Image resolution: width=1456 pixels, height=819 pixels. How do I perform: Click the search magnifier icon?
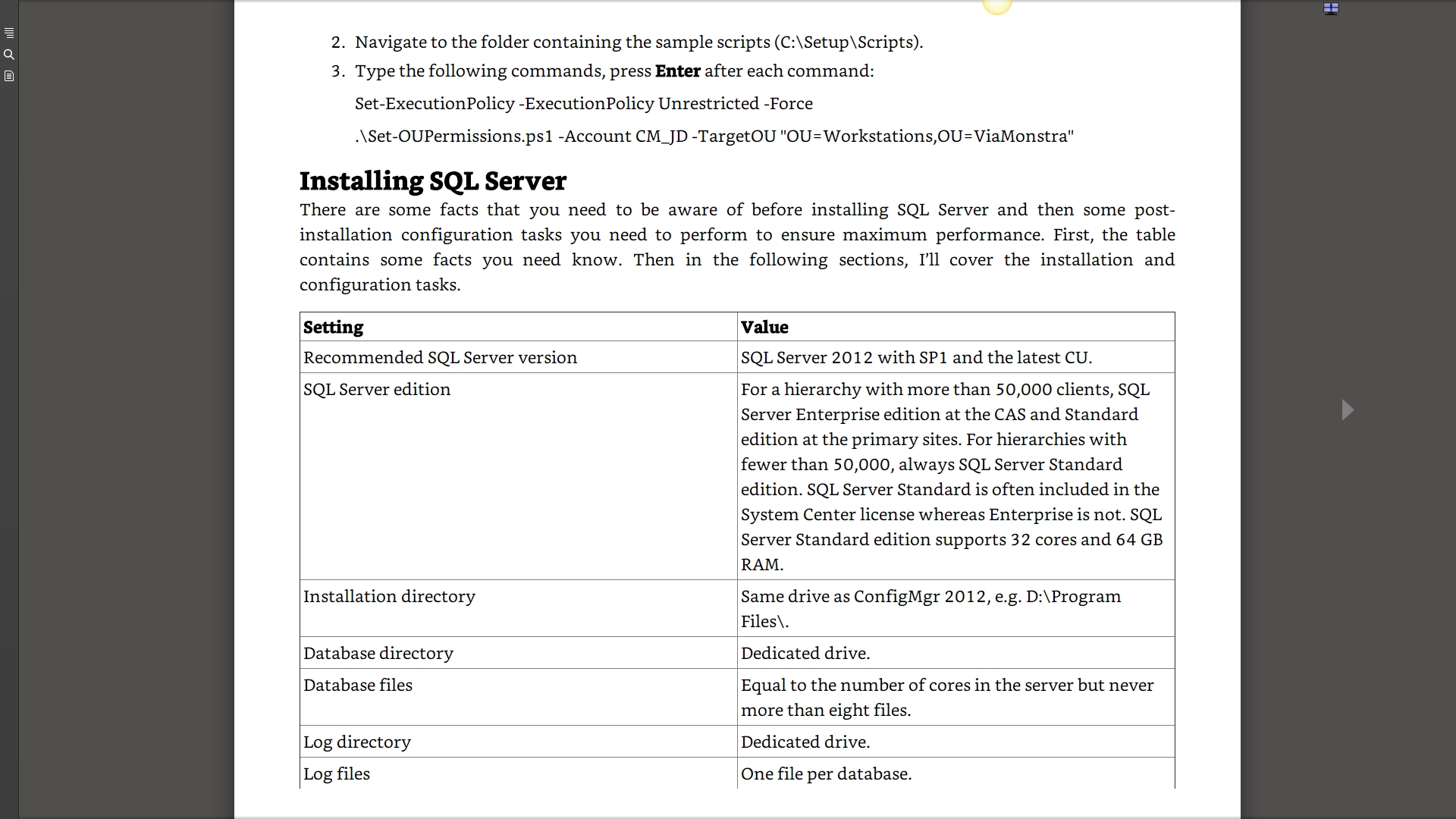[x=9, y=55]
